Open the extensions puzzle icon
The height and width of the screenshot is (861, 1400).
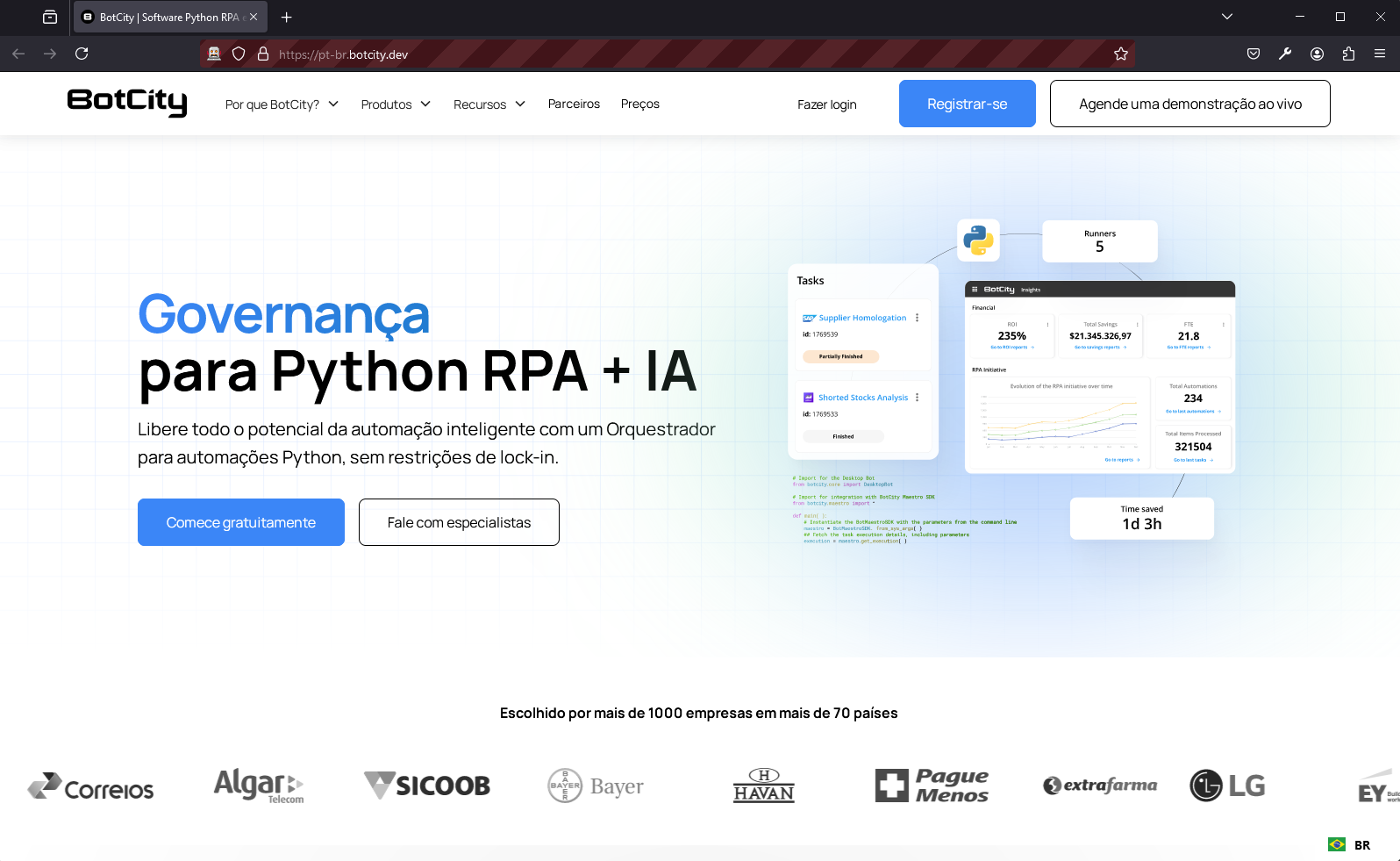point(1348,54)
